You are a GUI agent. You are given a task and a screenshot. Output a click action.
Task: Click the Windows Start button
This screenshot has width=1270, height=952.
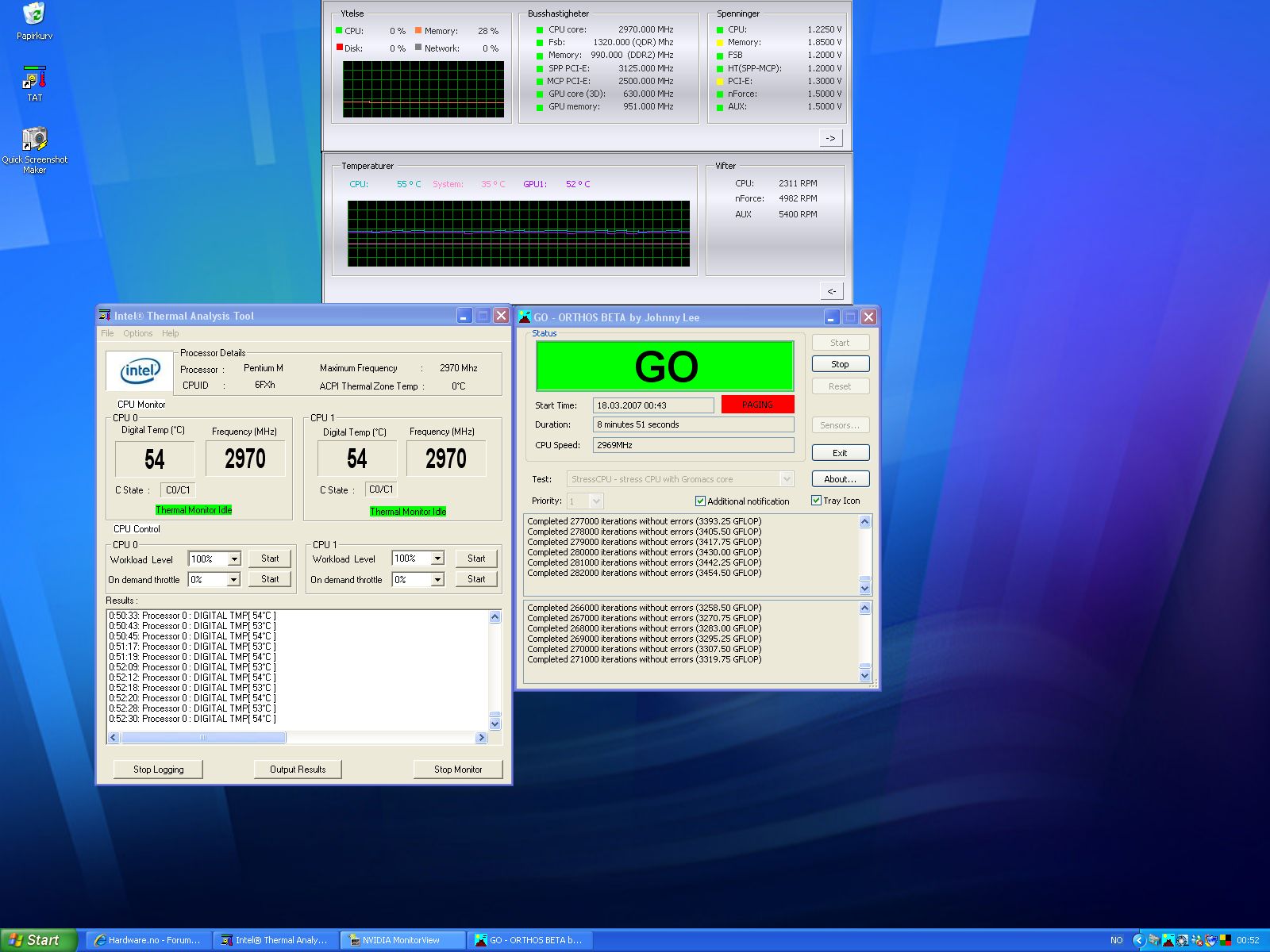click(x=38, y=940)
